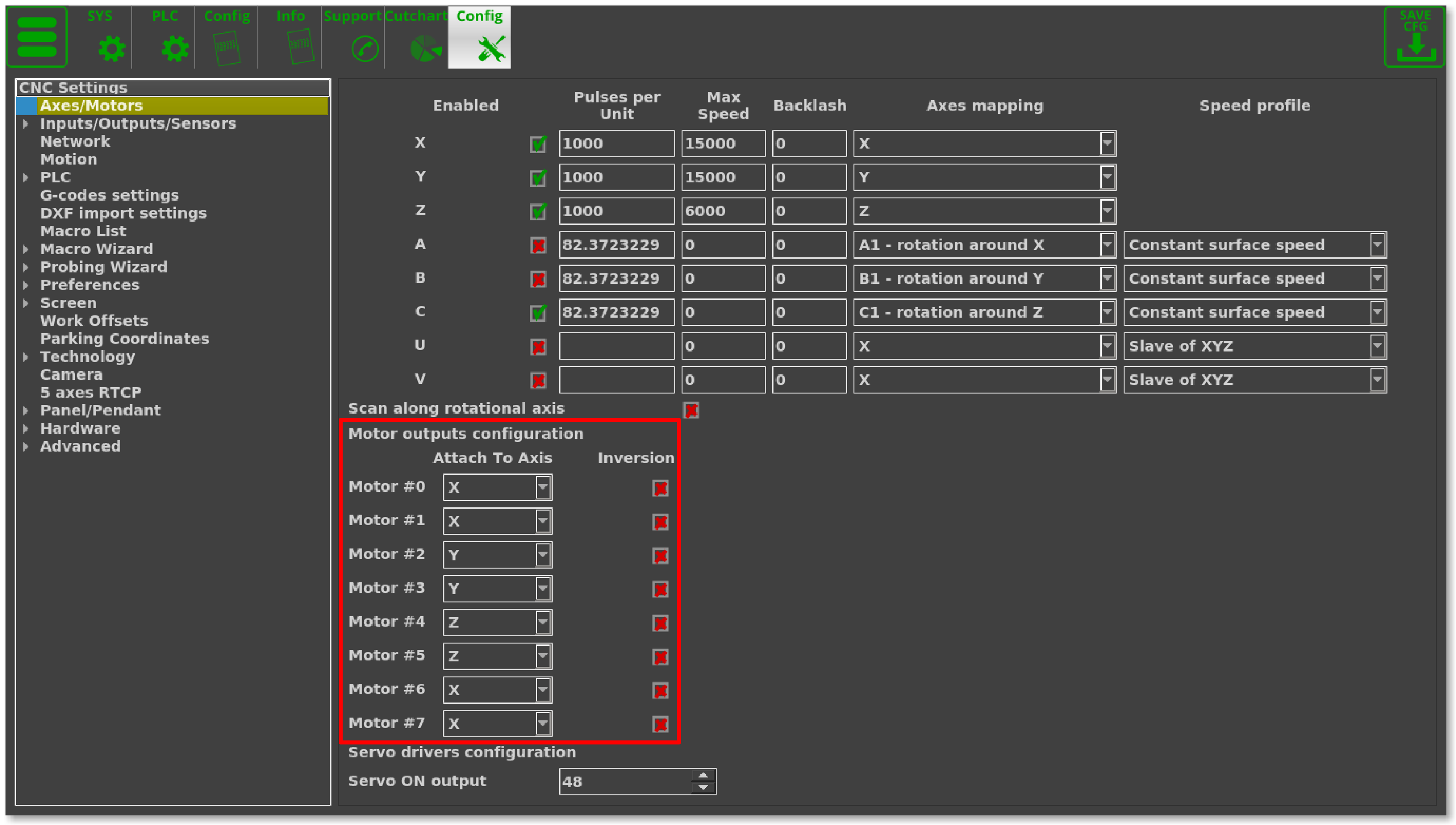The width and height of the screenshot is (1456, 825).
Task: Expand the Inputs/Outputs/Sensors tree node
Action: (x=26, y=123)
